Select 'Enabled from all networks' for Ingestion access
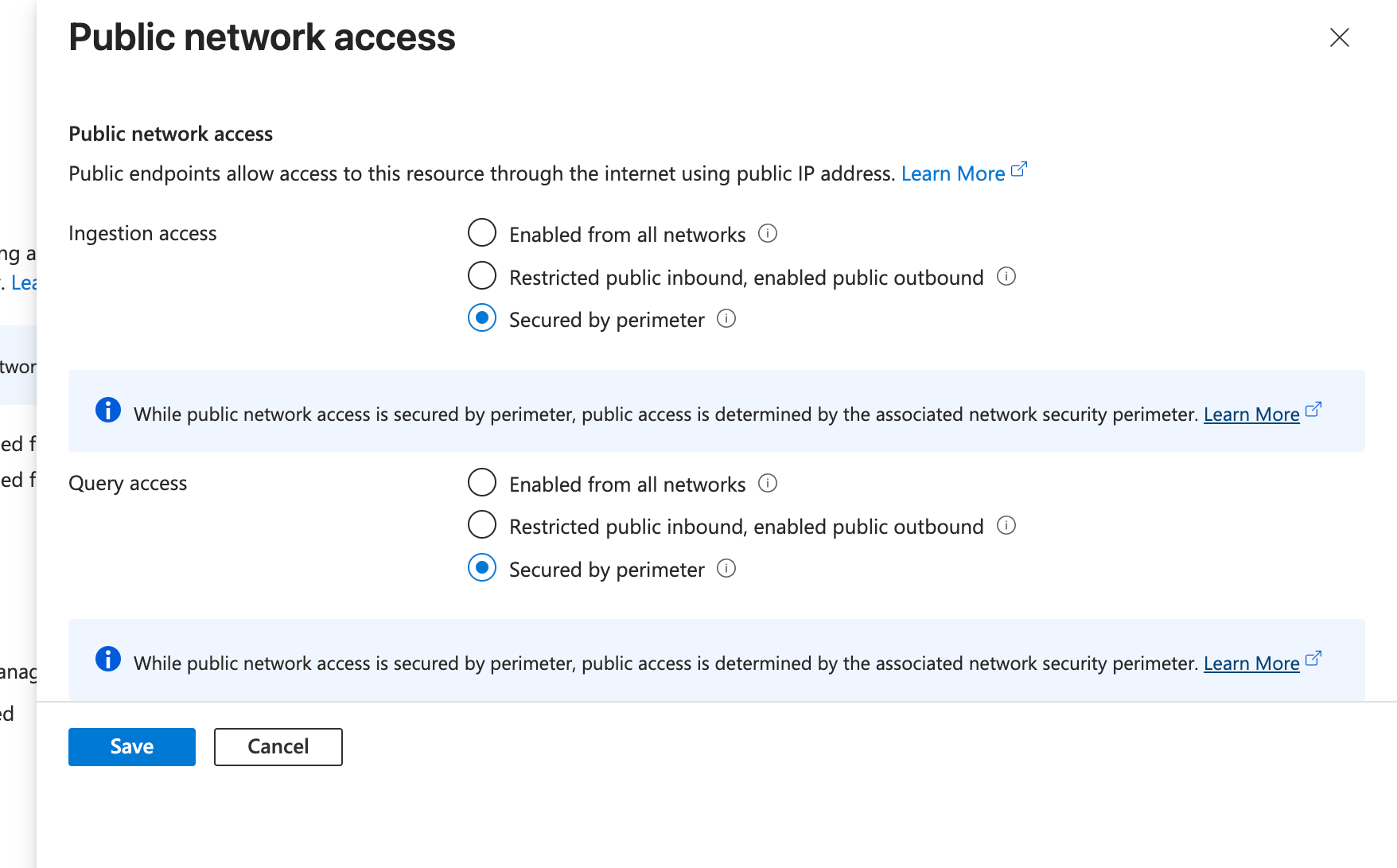The image size is (1397, 868). pyautogui.click(x=482, y=233)
